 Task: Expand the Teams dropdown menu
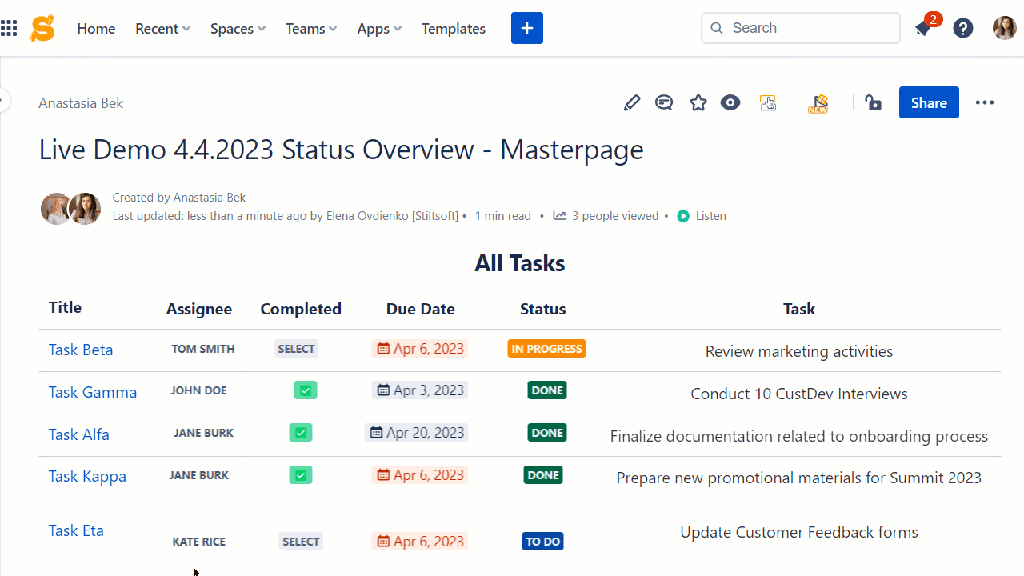coord(311,29)
